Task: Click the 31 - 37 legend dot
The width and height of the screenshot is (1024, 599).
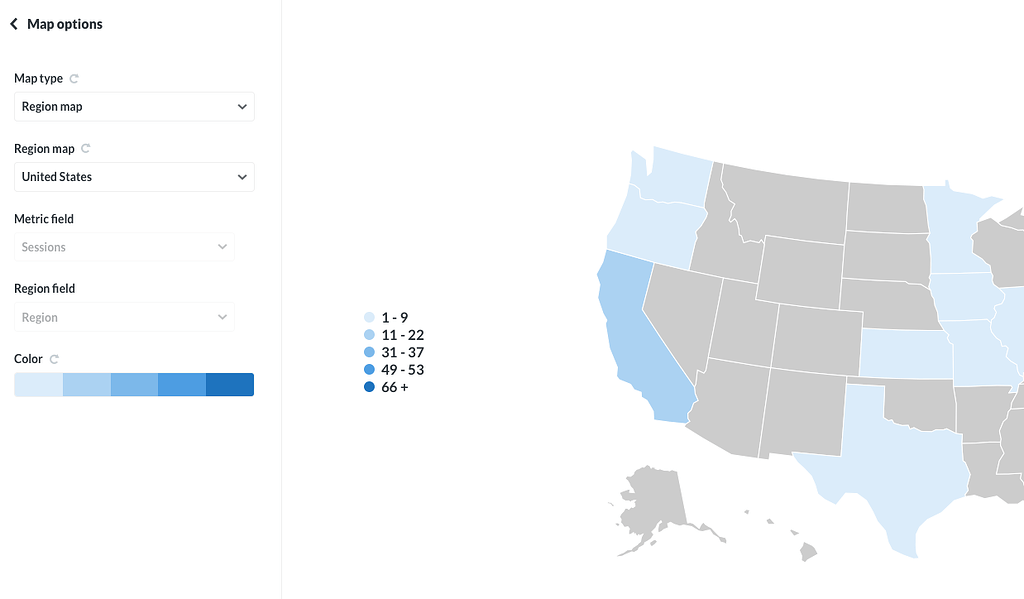Action: tap(369, 352)
